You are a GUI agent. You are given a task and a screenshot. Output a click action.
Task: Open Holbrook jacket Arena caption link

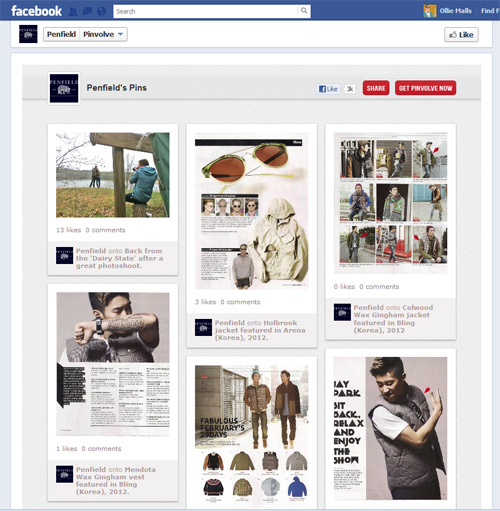[260, 330]
